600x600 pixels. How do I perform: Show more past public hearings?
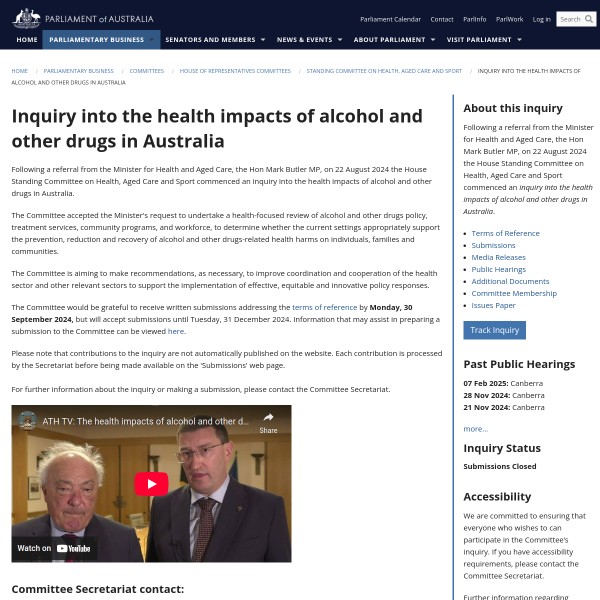coord(475,428)
